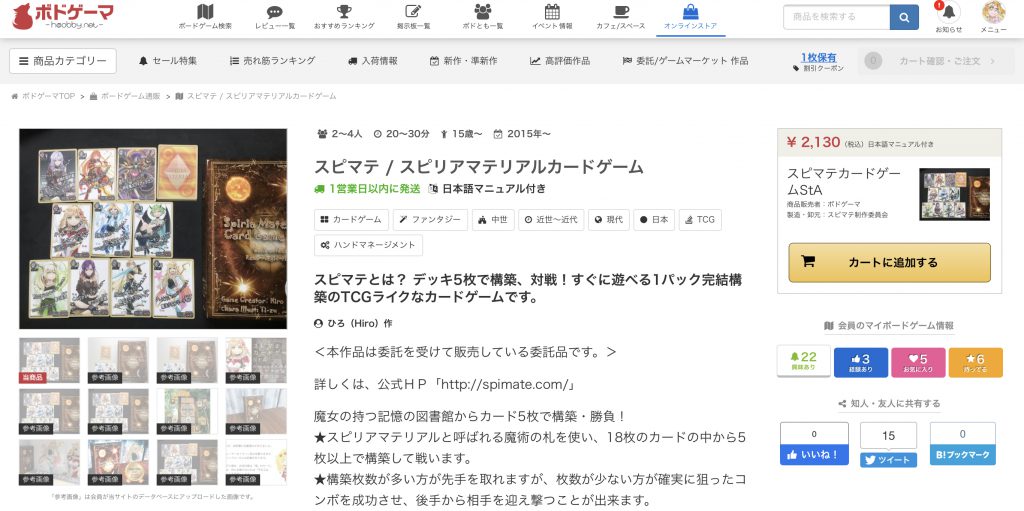Image resolution: width=1024 pixels, height=511 pixels.
Task: Open 売れ筋ランキング link
Action: pos(272,61)
